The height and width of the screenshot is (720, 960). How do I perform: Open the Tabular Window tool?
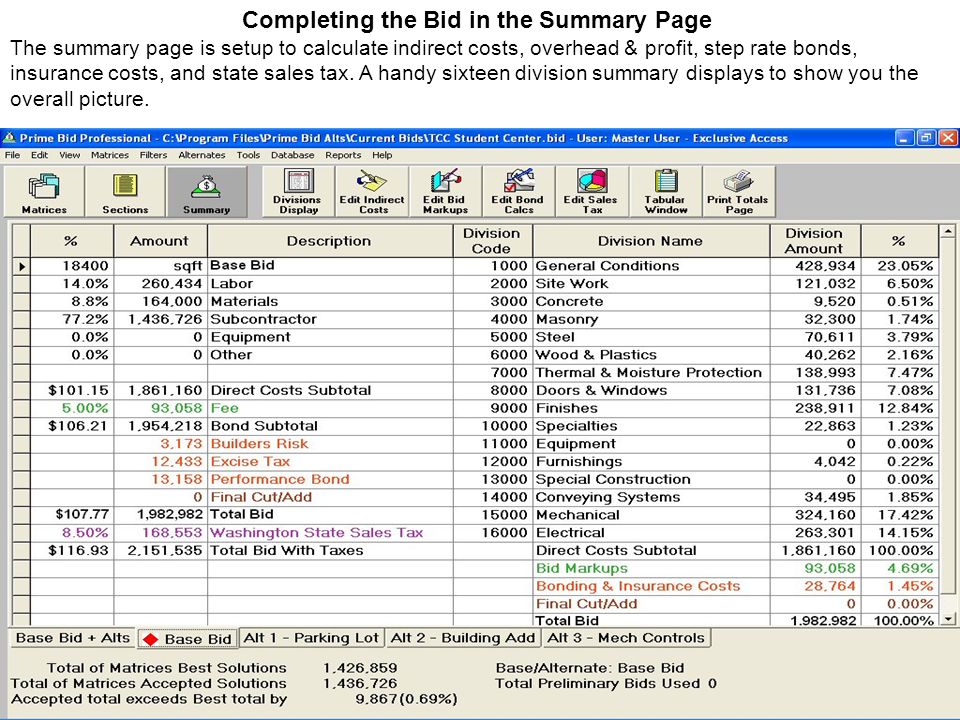(666, 191)
